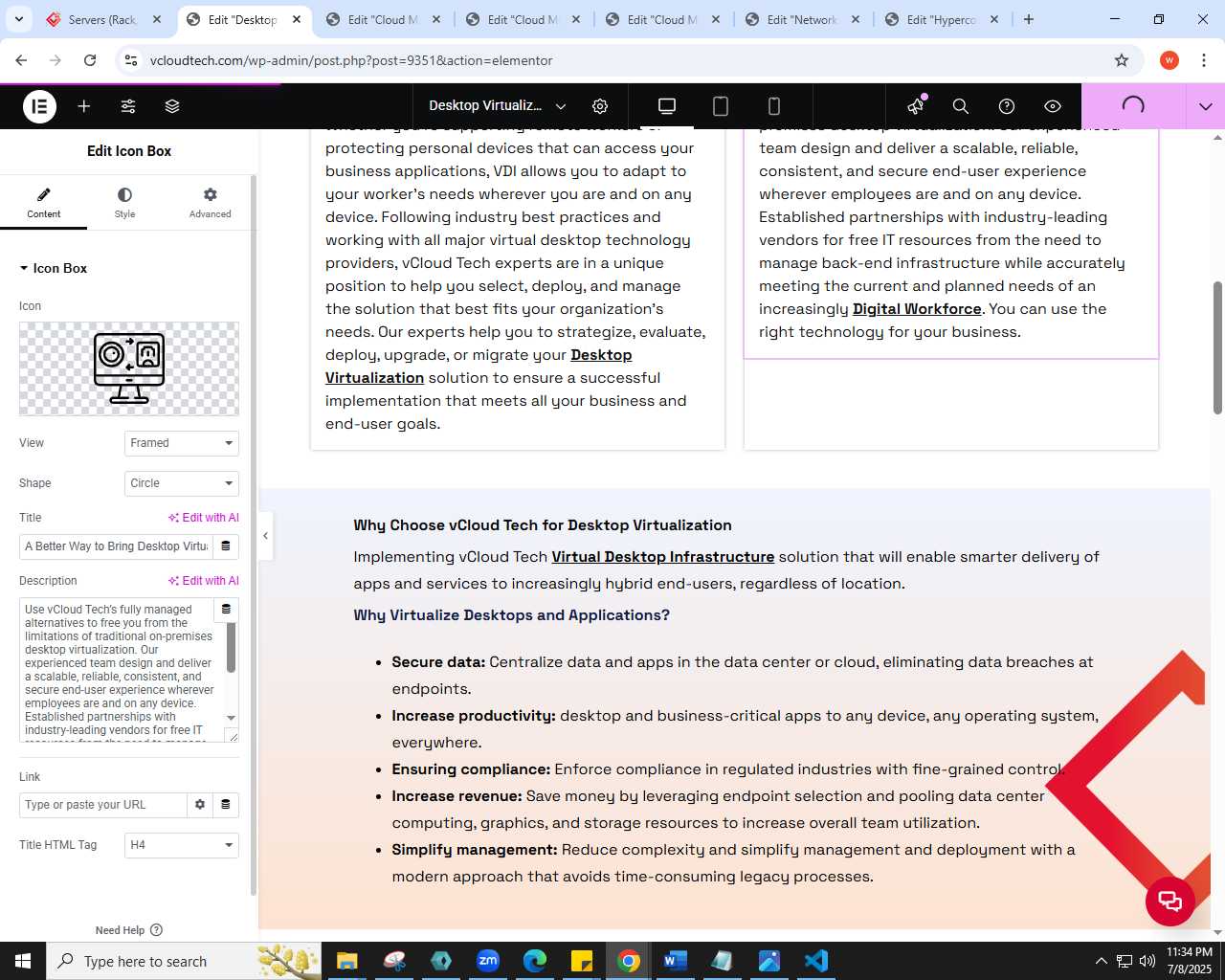The height and width of the screenshot is (980, 1225).
Task: Click the icon preview thumbnail
Action: click(129, 368)
